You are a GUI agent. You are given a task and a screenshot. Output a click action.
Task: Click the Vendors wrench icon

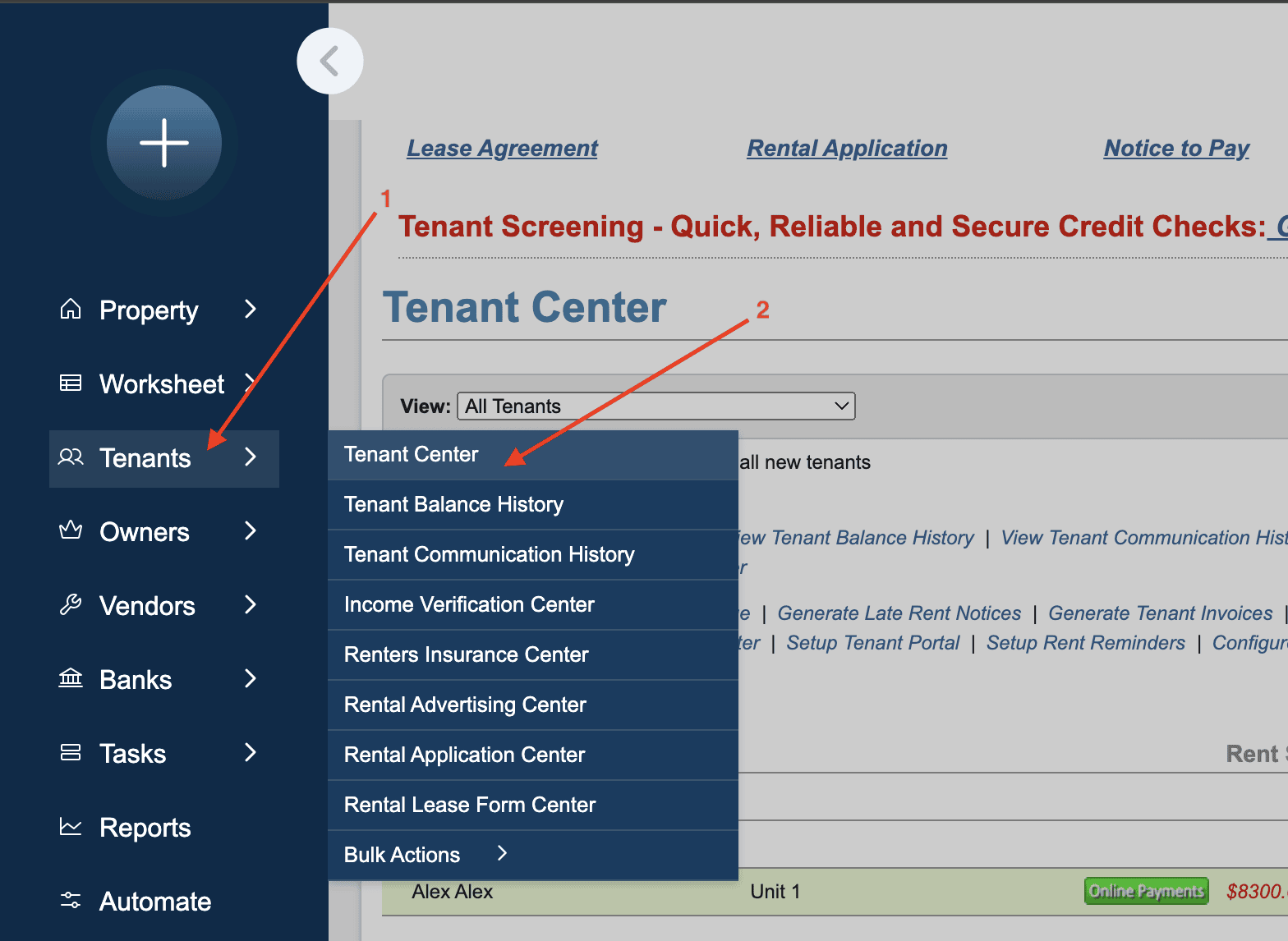pyautogui.click(x=71, y=605)
